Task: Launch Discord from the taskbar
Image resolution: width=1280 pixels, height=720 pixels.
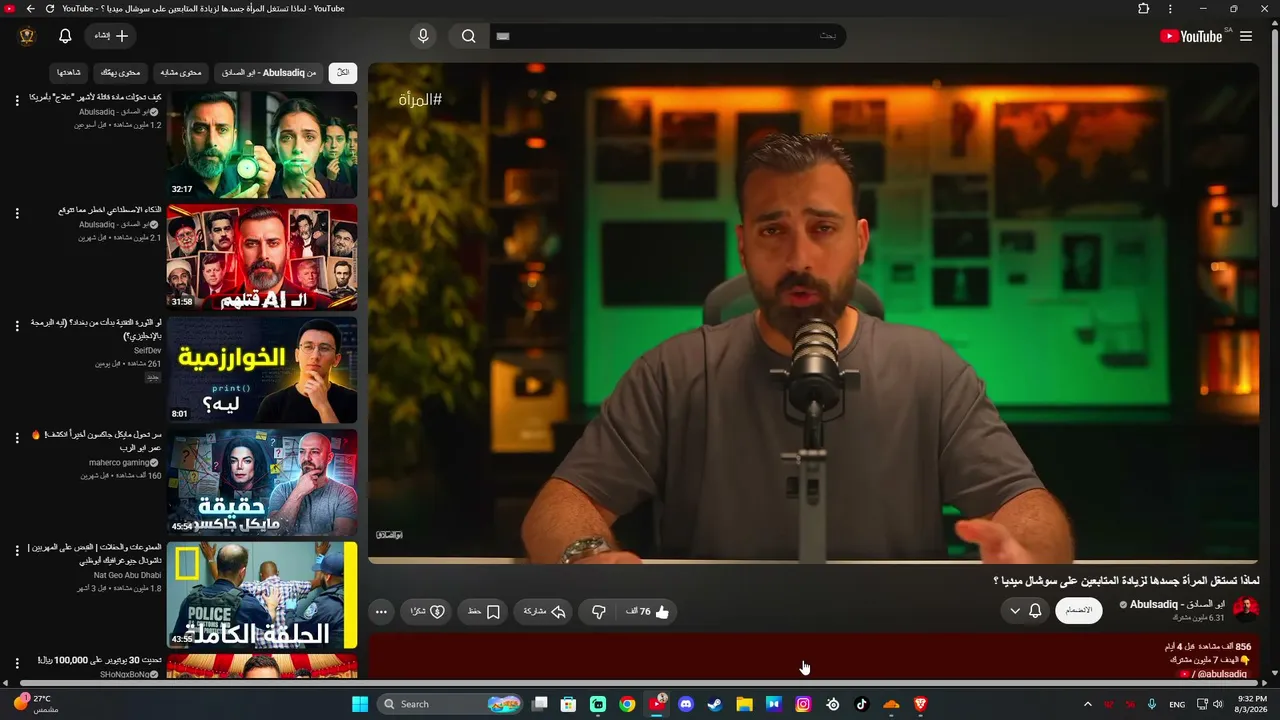Action: coord(686,704)
